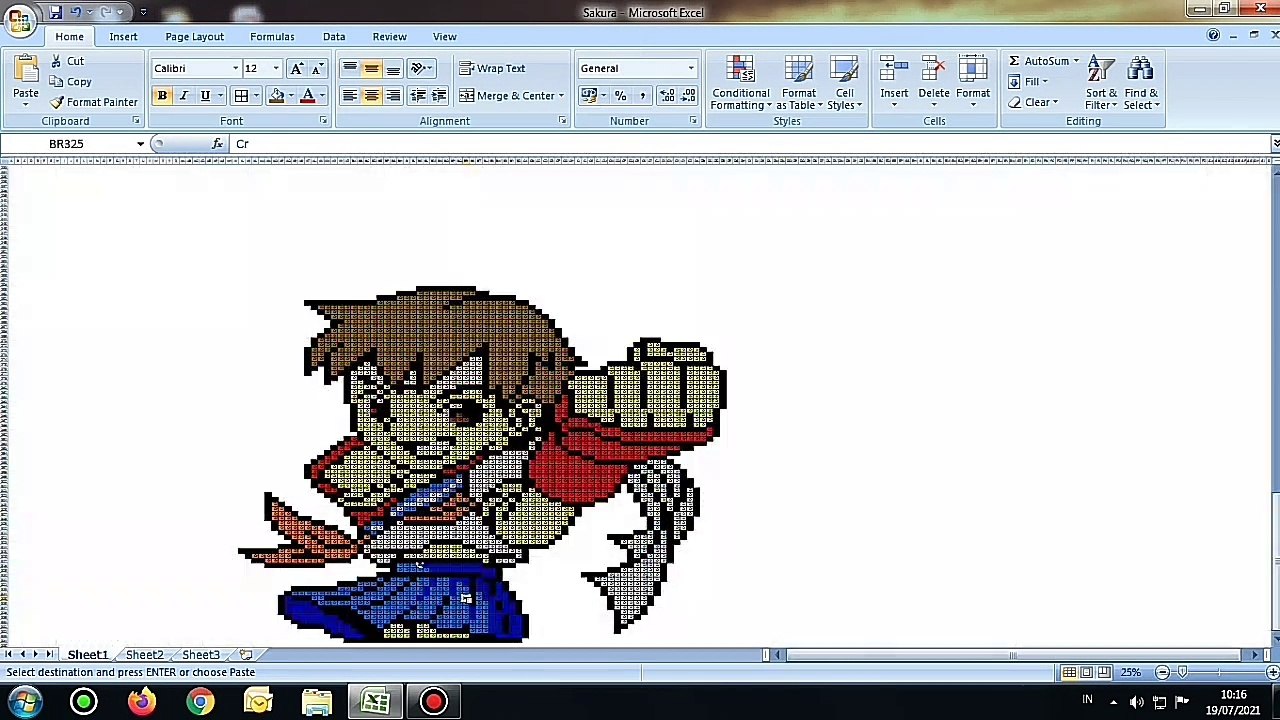Toggle Top Align for cell contents
This screenshot has width=1280, height=720.
pos(349,69)
